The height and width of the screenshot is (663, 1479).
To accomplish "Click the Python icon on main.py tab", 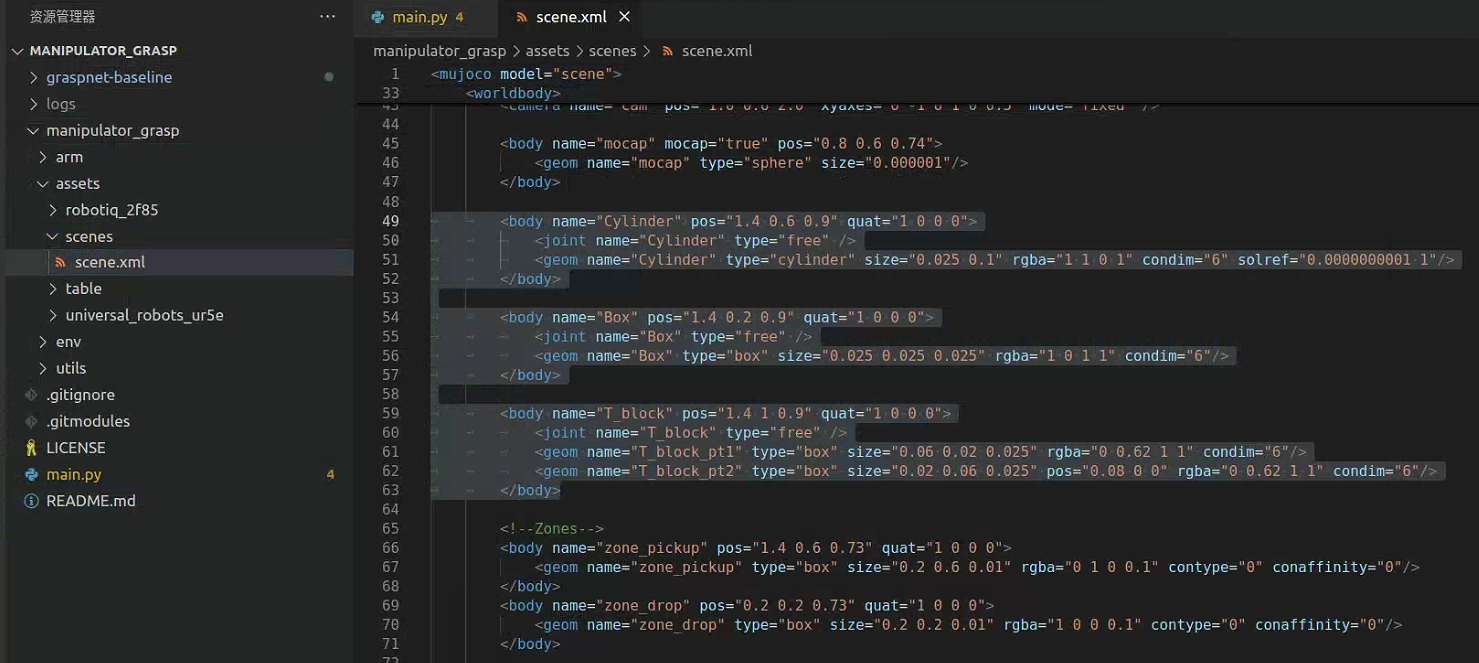I will 377,17.
